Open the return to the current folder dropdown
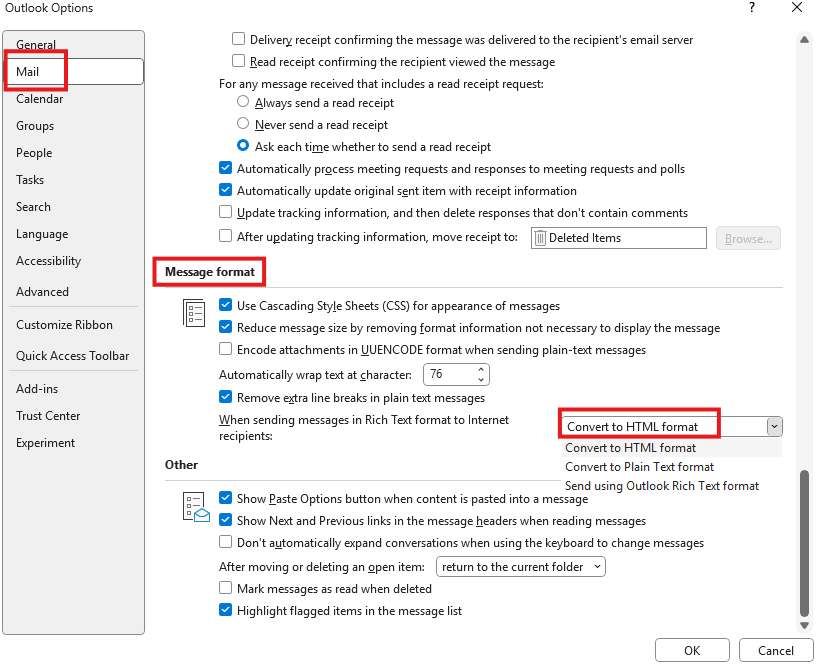The image size is (819, 668). [521, 567]
